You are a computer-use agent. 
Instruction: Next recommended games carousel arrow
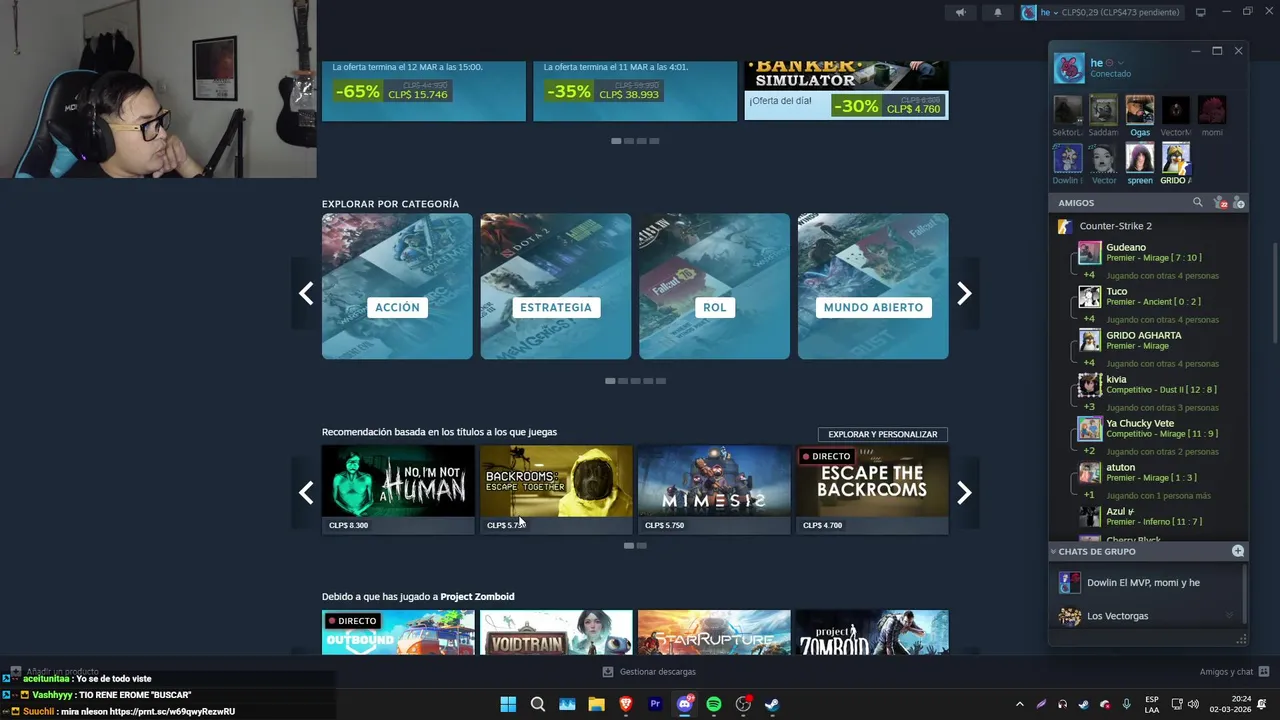[x=964, y=492]
